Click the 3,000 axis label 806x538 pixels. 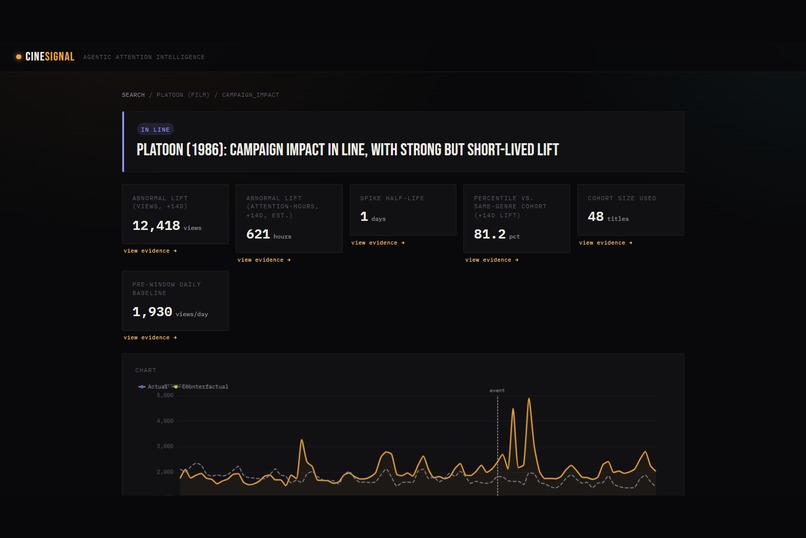(x=165, y=446)
